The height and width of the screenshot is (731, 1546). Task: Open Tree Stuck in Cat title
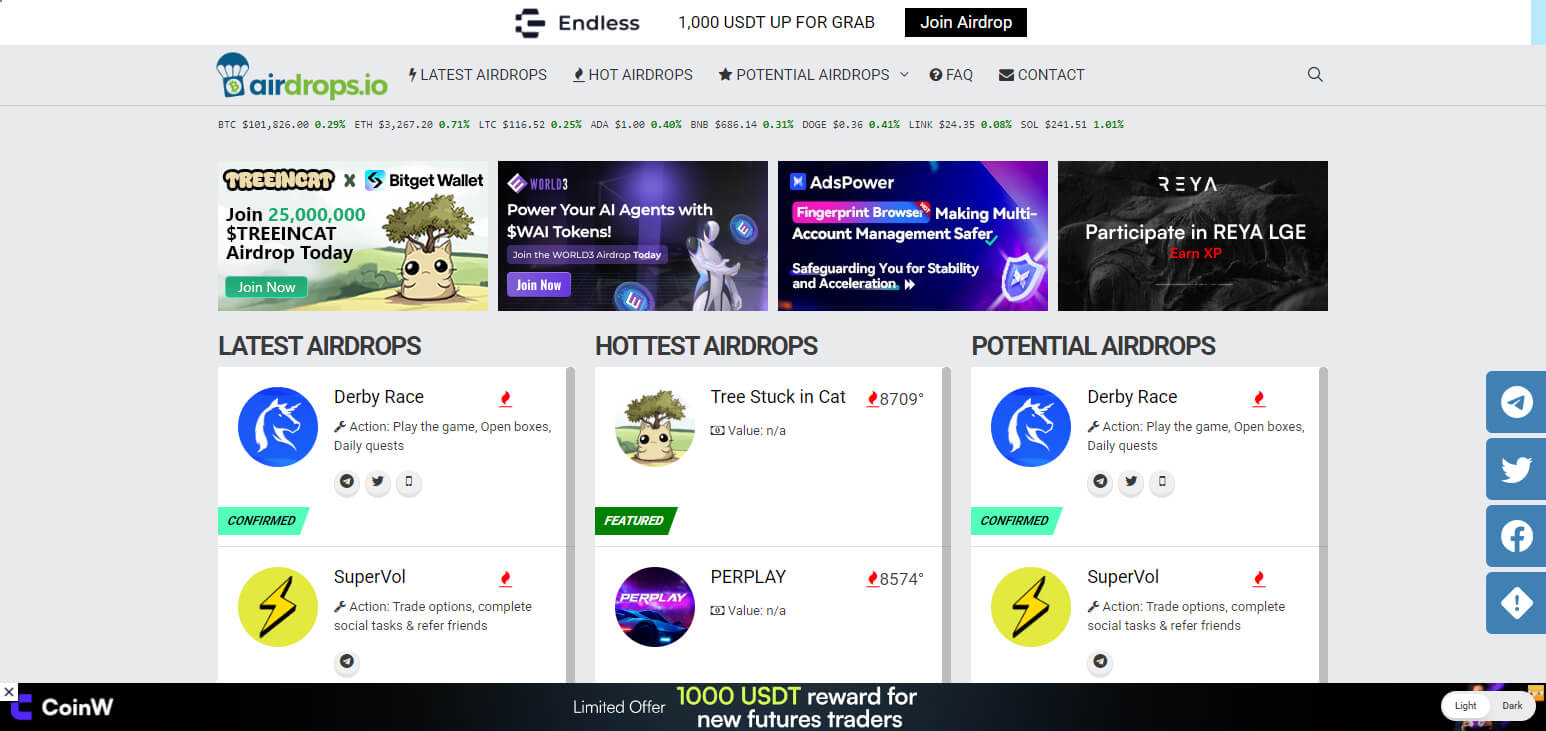778,397
